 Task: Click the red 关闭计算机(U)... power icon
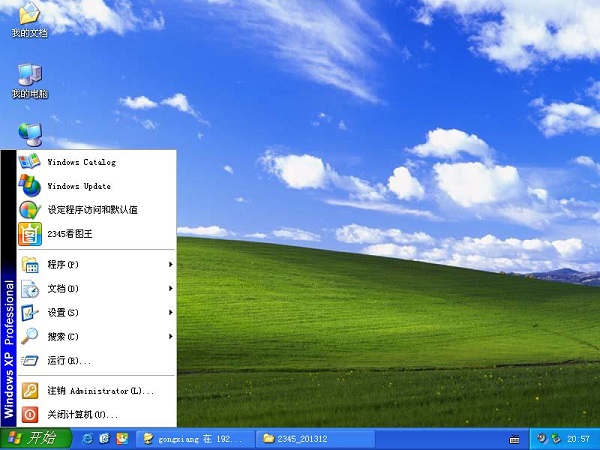point(30,414)
